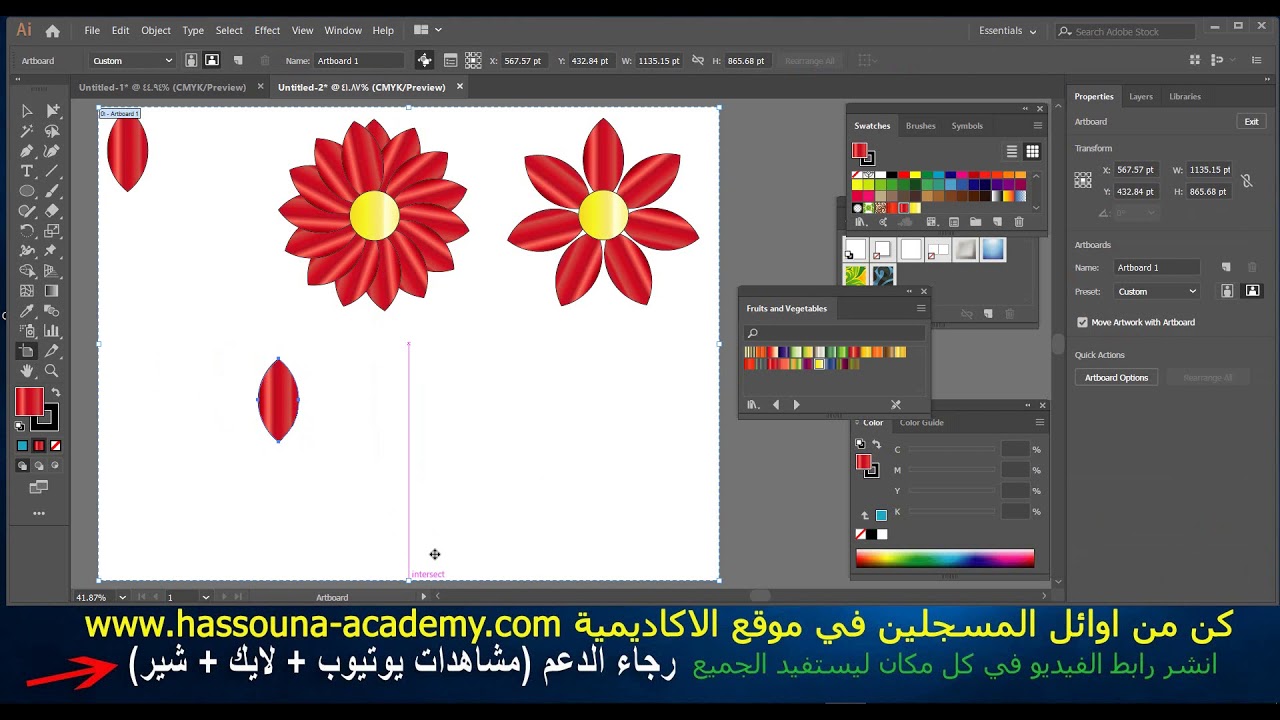This screenshot has height=720, width=1280.
Task: Enable Color mode button below fill
Action: click(22, 446)
